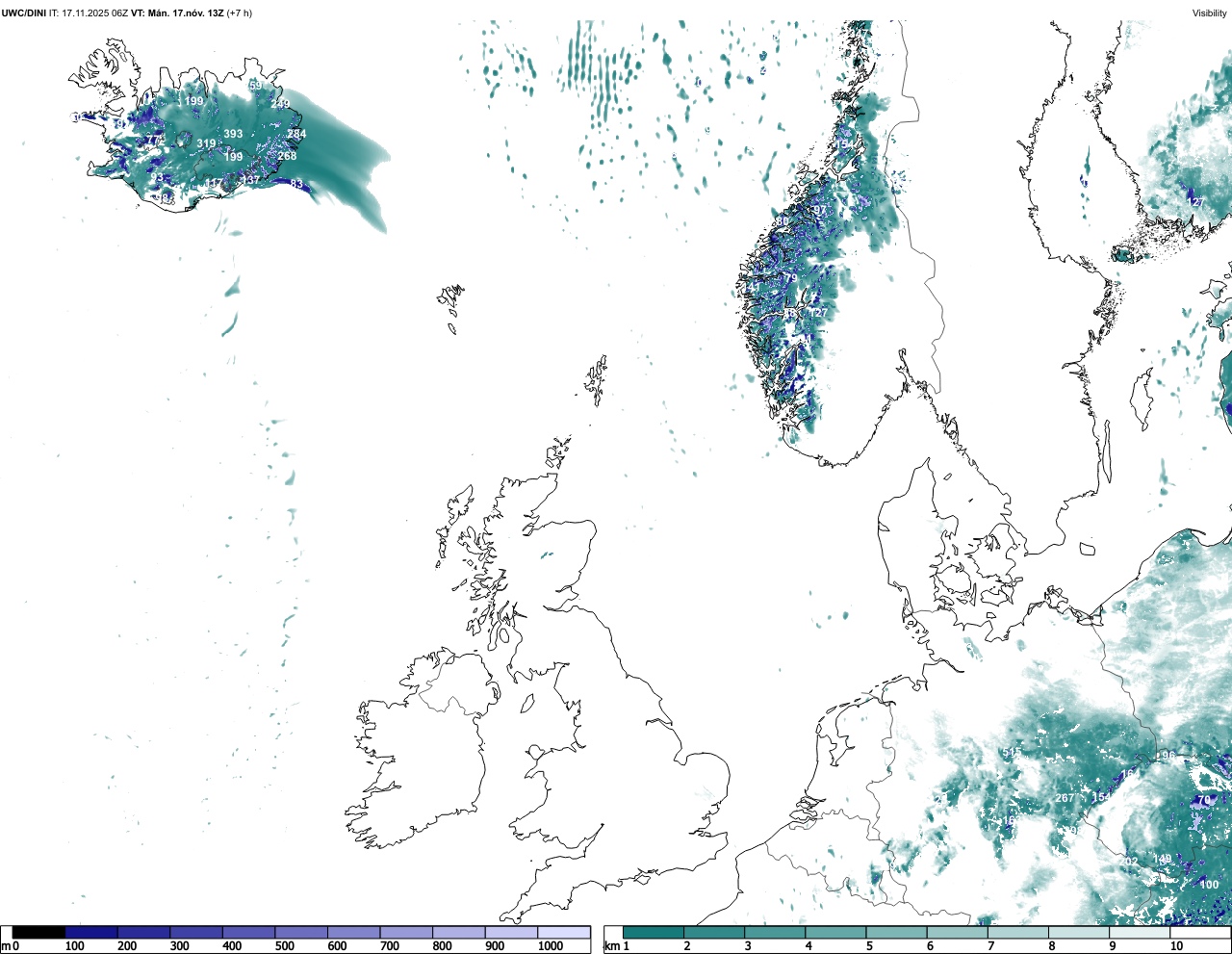The height and width of the screenshot is (954, 1232).
Task: Click the 10 tick label on kilometre legend
Action: [x=1176, y=947]
